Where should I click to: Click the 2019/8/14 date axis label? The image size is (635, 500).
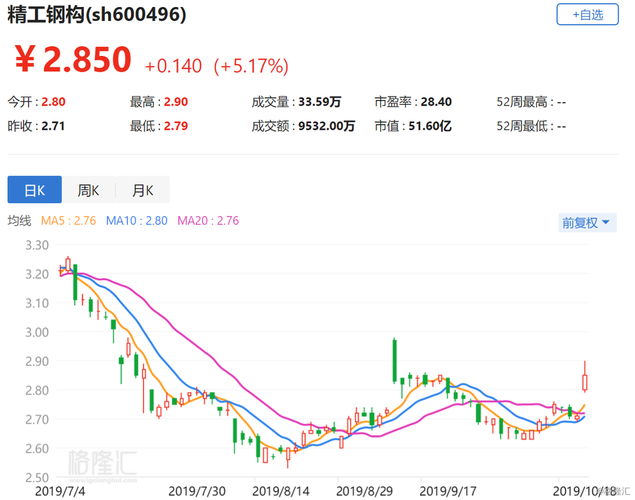(x=281, y=491)
